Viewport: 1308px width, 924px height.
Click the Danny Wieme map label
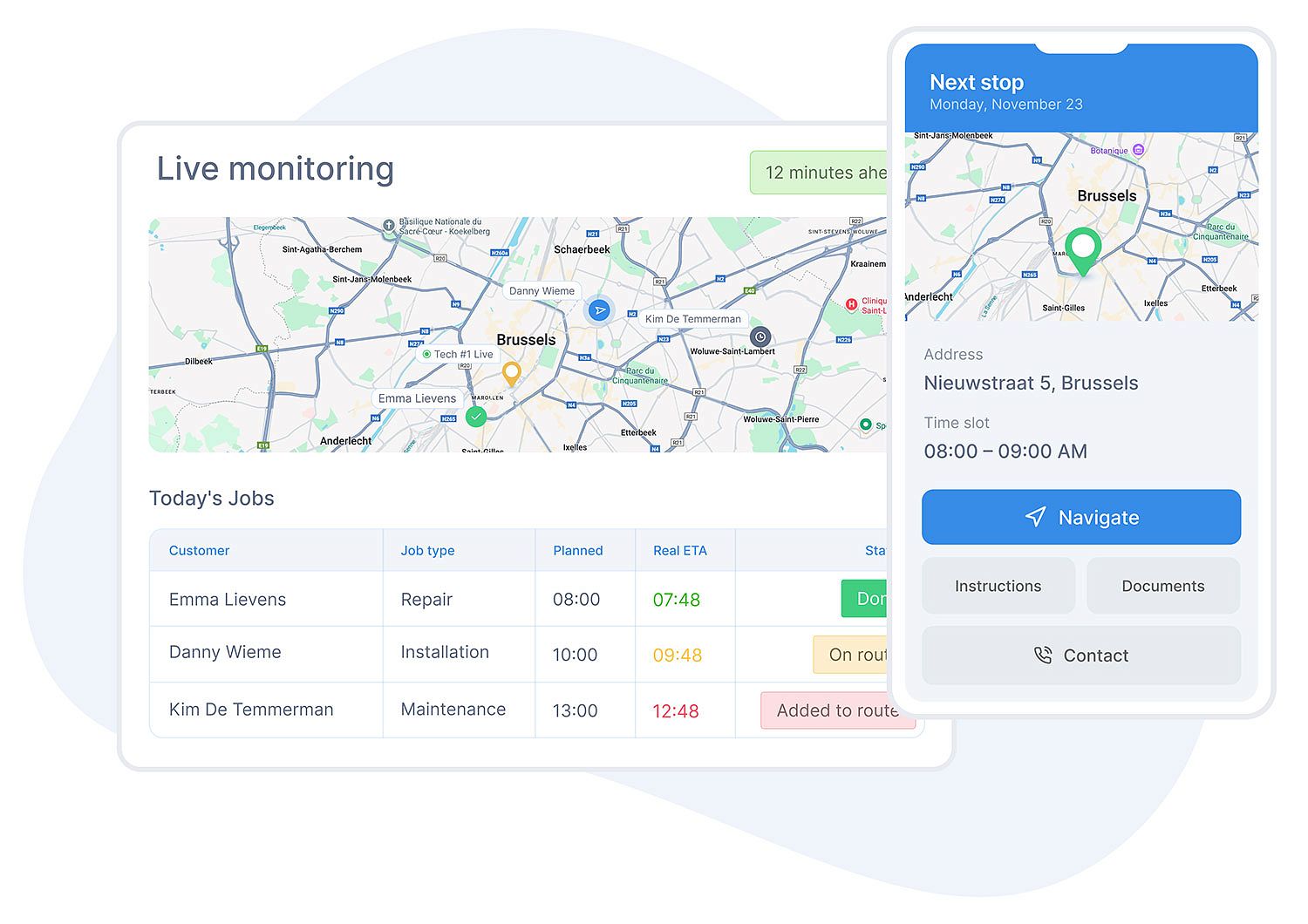pos(542,291)
